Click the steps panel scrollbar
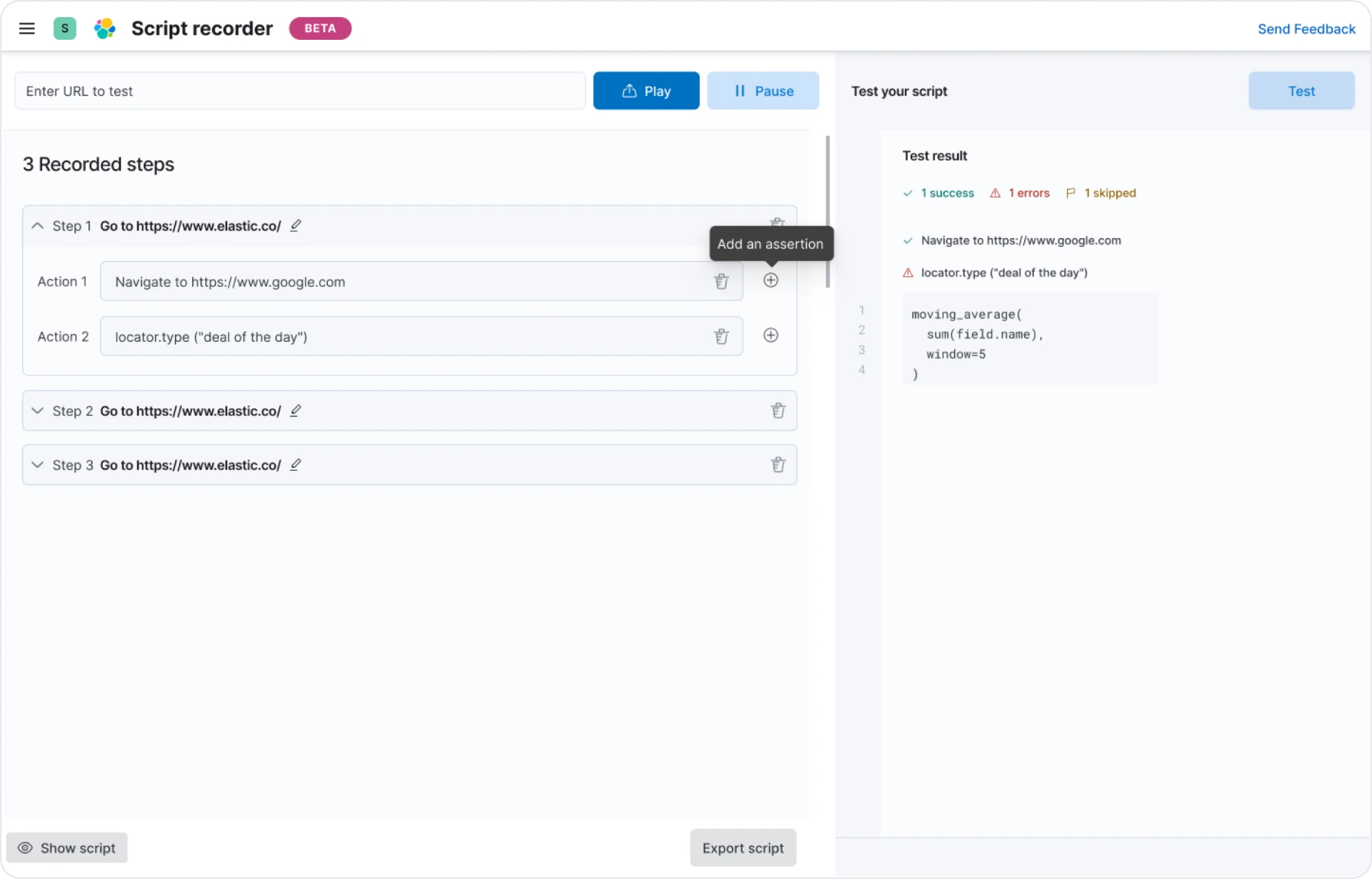This screenshot has width=1372, height=879. tap(828, 212)
